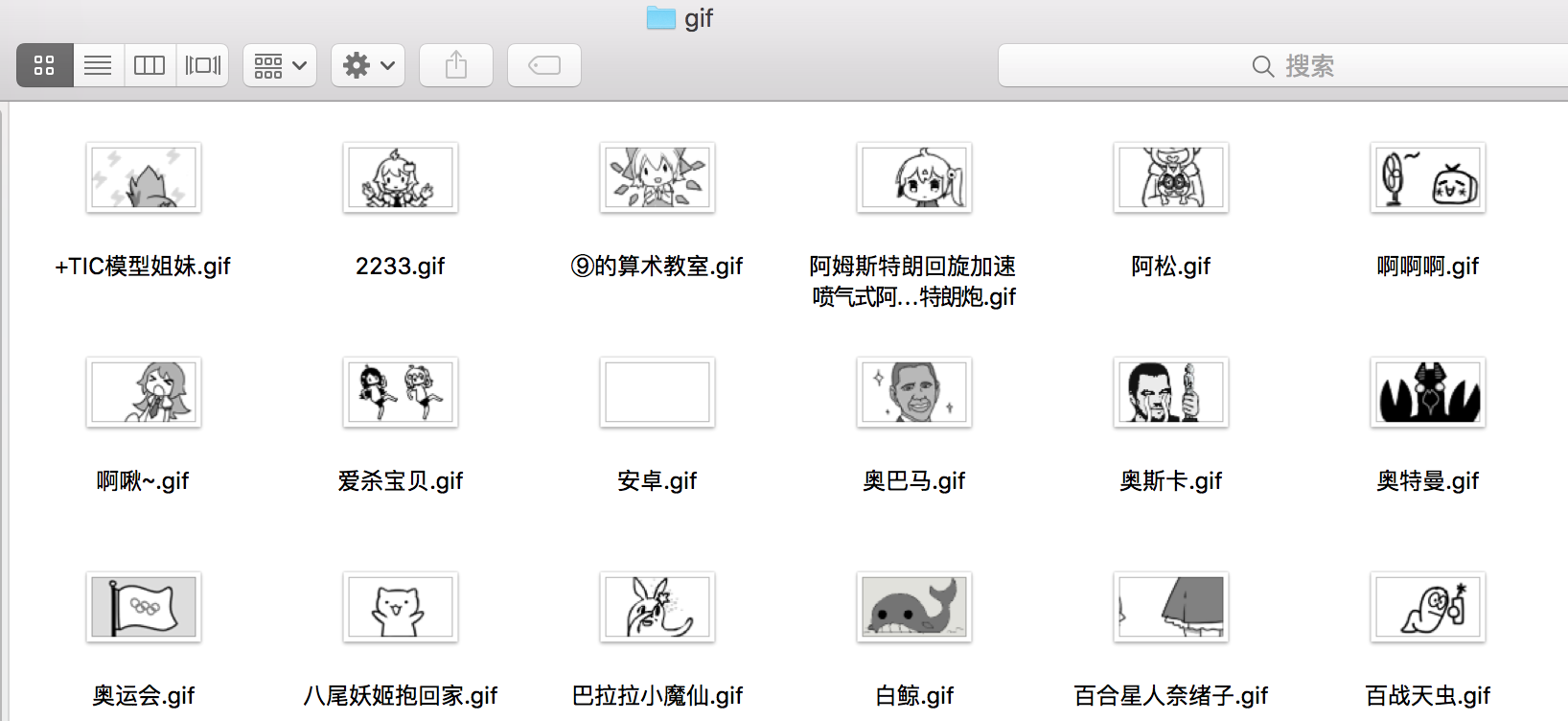The height and width of the screenshot is (721, 1568).
Task: Click the file name 白鲸.gif
Action: click(914, 695)
